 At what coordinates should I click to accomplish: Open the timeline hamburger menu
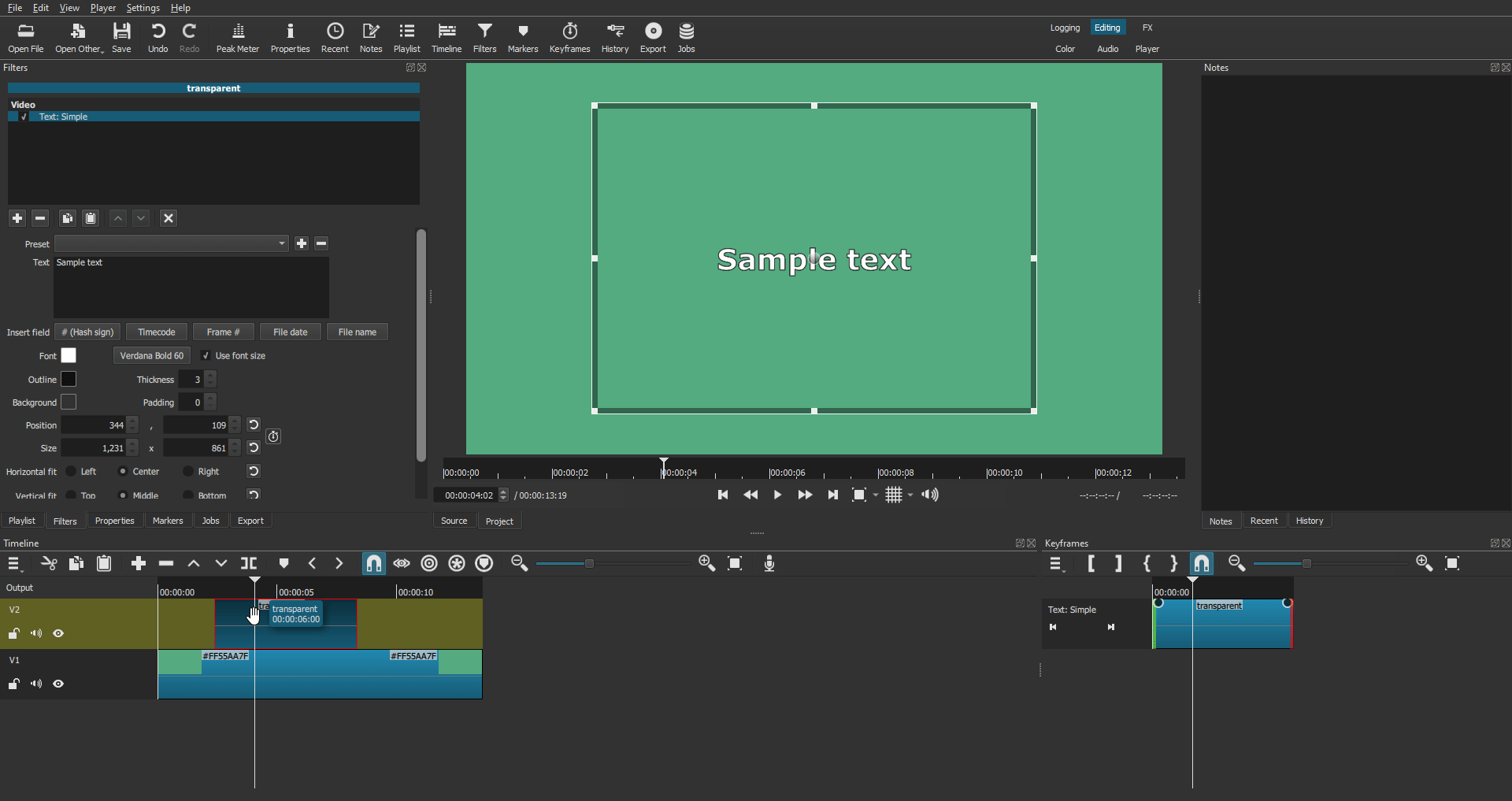pos(14,563)
